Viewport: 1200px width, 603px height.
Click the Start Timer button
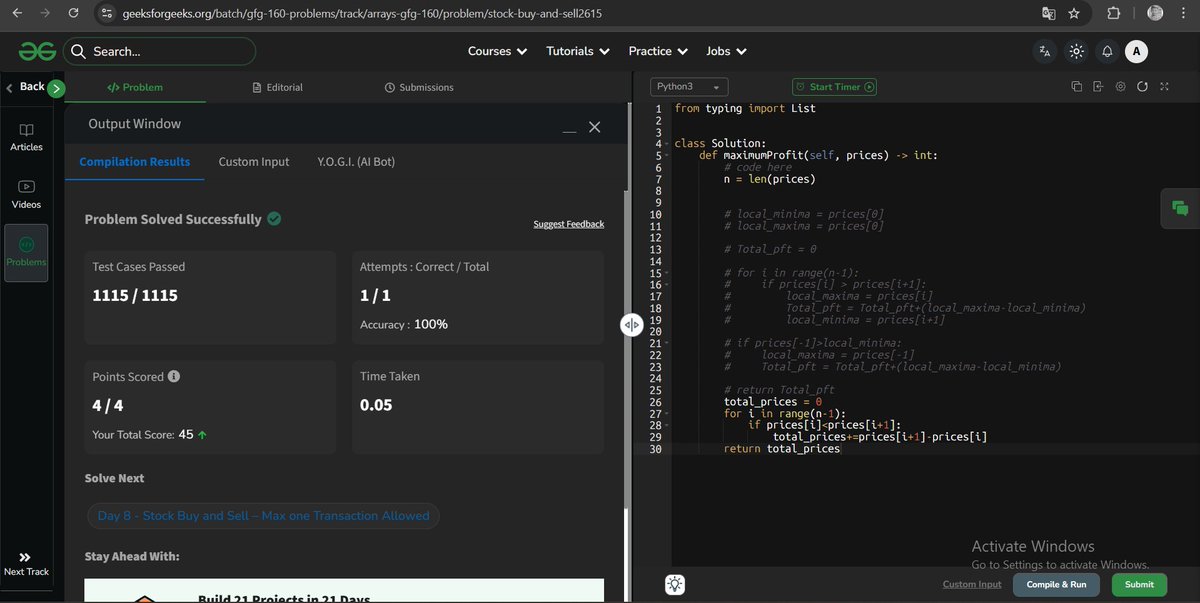pyautogui.click(x=834, y=87)
